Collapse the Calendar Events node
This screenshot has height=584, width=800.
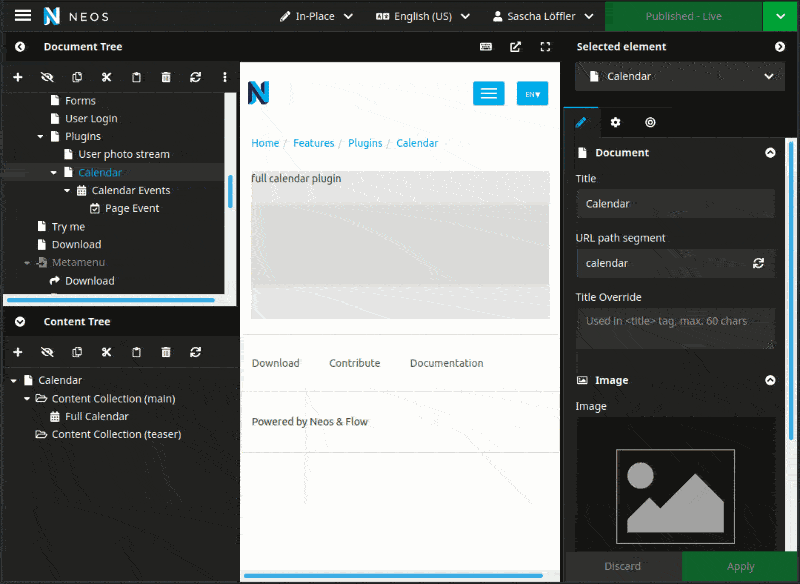point(67,191)
